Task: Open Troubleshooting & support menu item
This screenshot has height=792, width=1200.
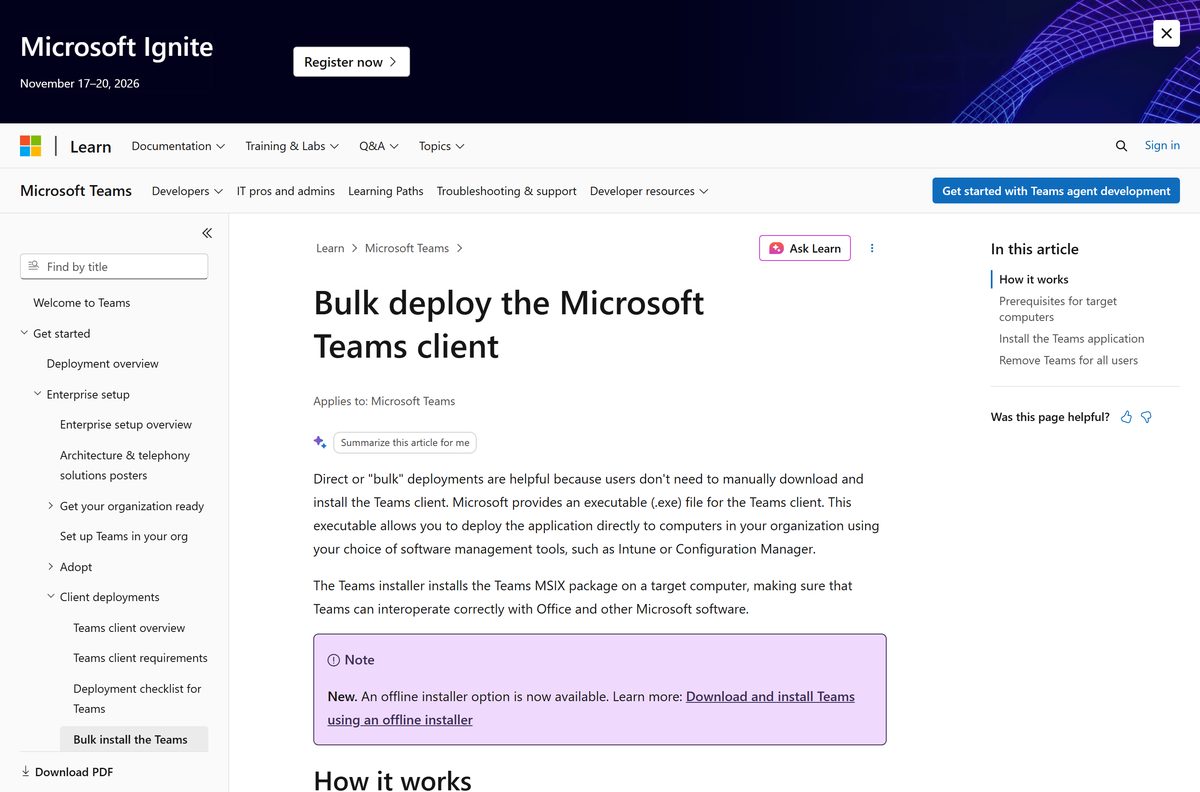Action: click(507, 191)
